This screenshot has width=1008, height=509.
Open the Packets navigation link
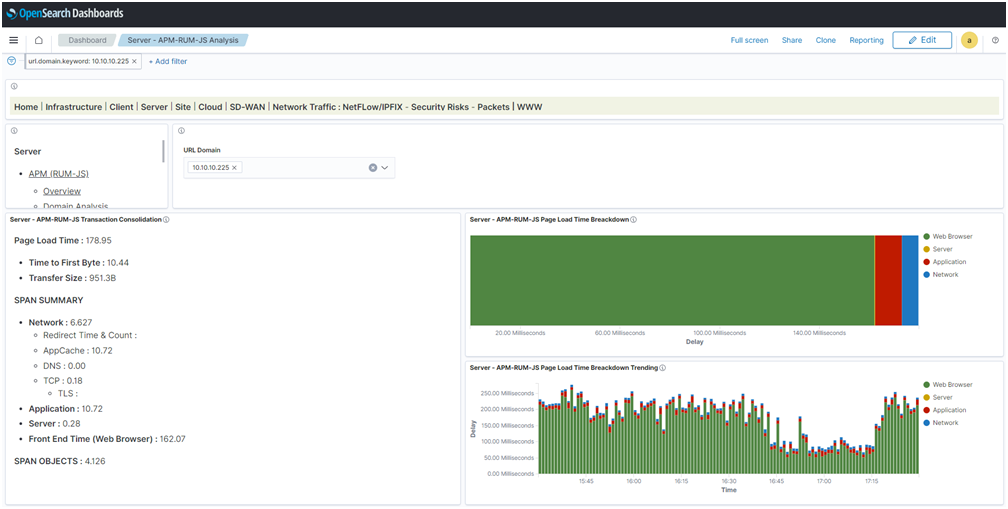pyautogui.click(x=494, y=107)
